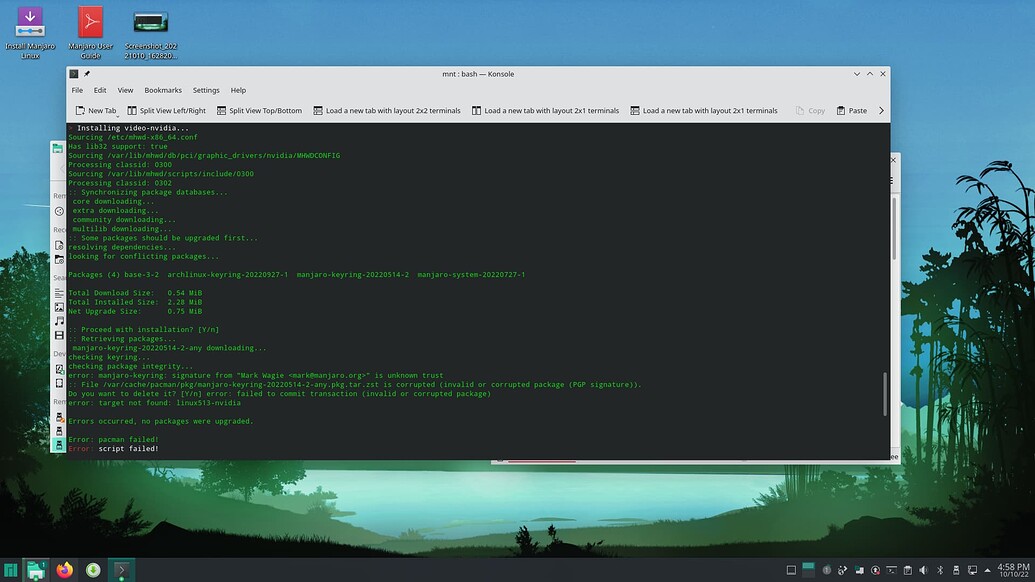Screen dimensions: 1035x582
Task: Expand the overflow toolbar chevron in Konsole
Action: (x=881, y=110)
